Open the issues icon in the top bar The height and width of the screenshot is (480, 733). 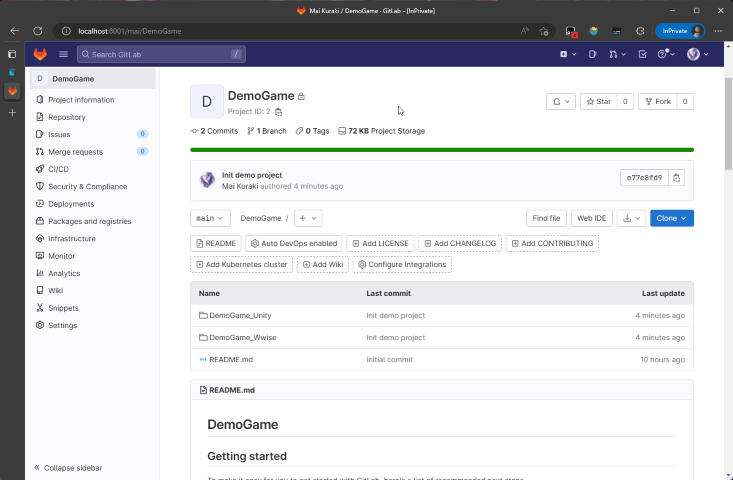(x=592, y=54)
